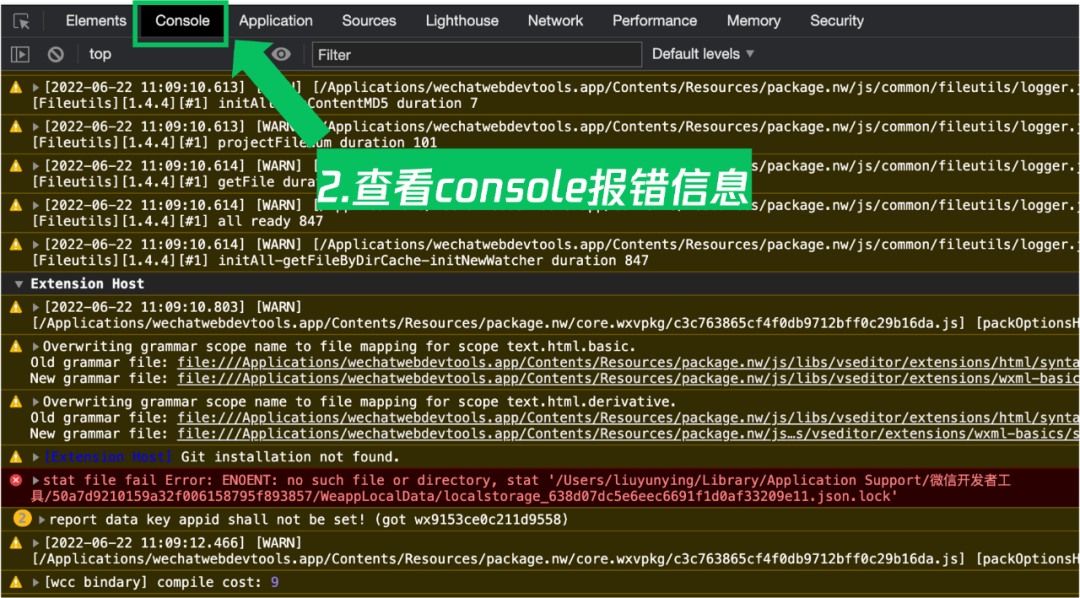Go to the Sources tab
The height and width of the screenshot is (598, 1080).
(369, 21)
